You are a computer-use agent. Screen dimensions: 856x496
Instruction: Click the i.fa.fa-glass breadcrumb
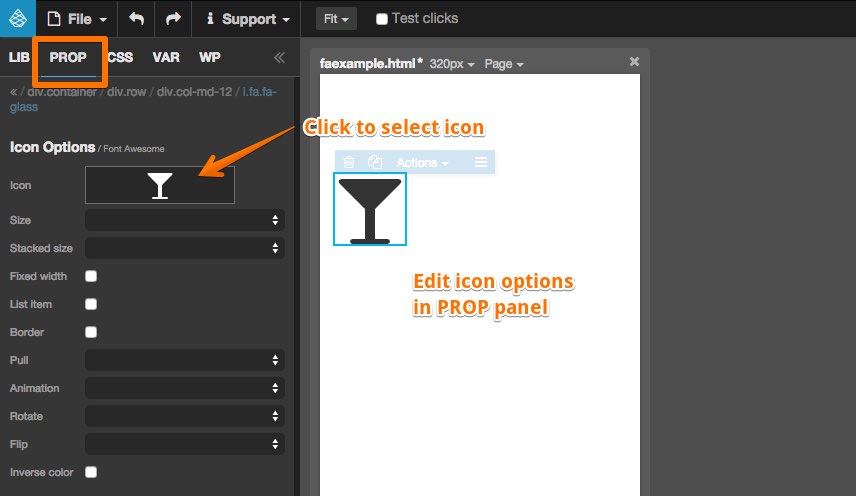[259, 92]
